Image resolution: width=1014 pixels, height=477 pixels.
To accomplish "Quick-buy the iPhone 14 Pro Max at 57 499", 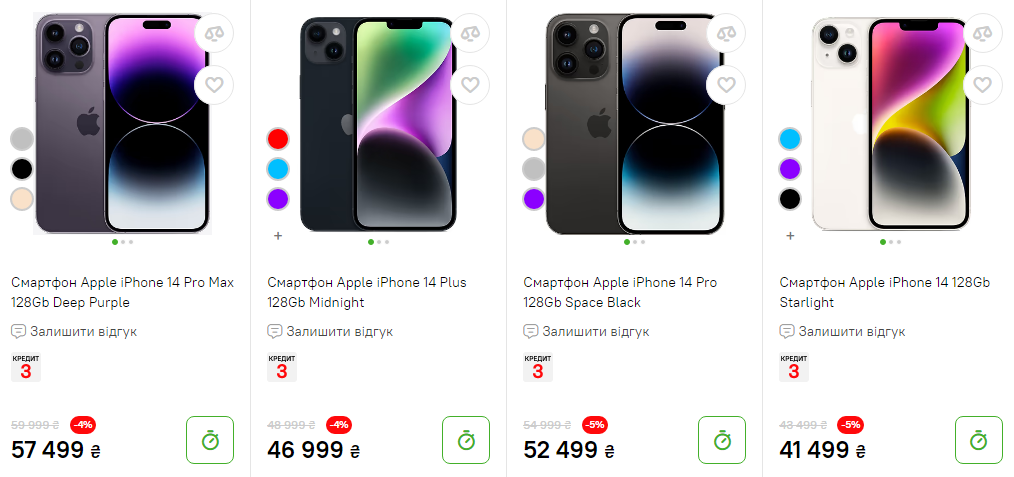I will click(210, 440).
